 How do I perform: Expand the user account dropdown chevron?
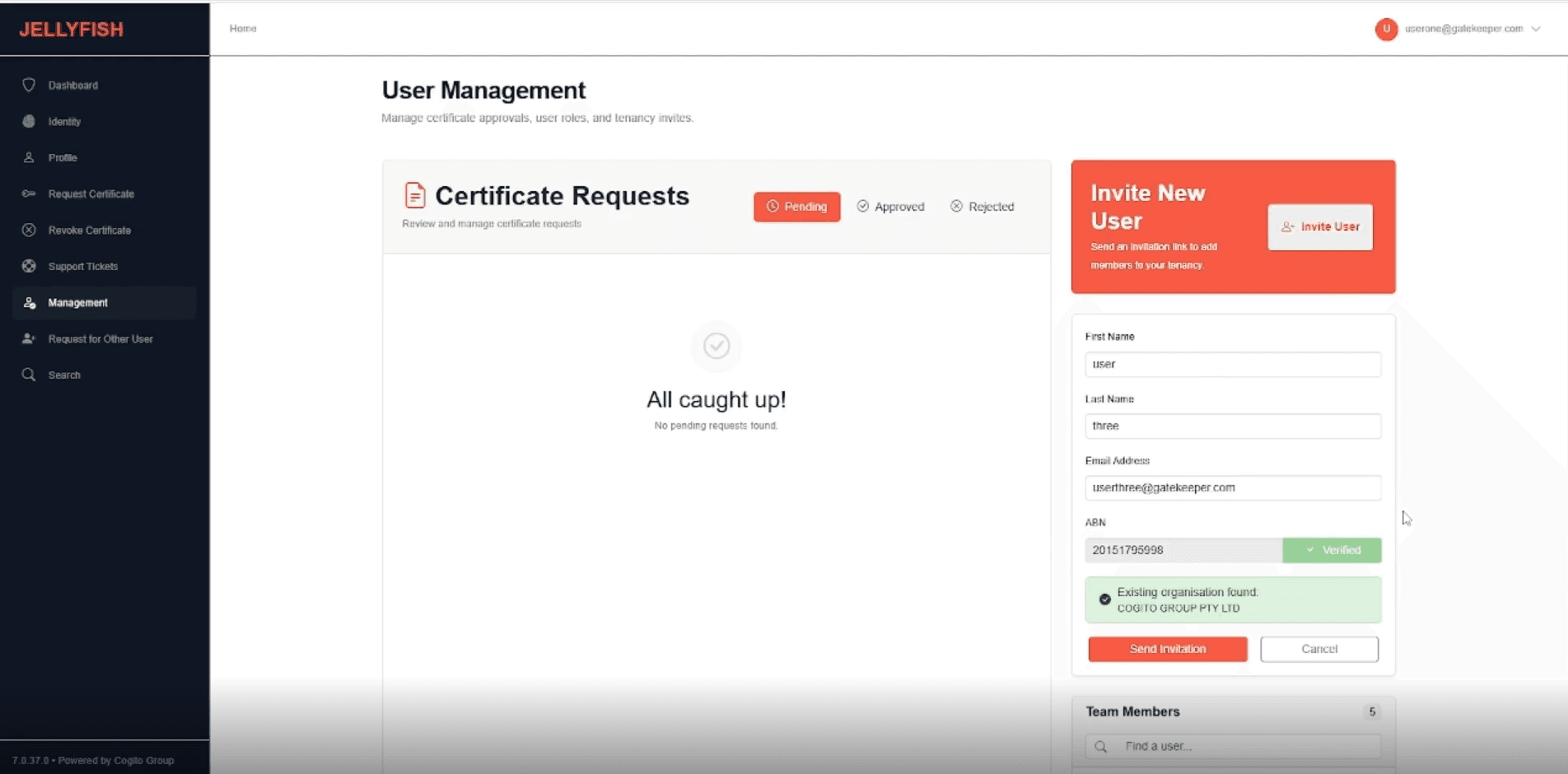tap(1536, 29)
